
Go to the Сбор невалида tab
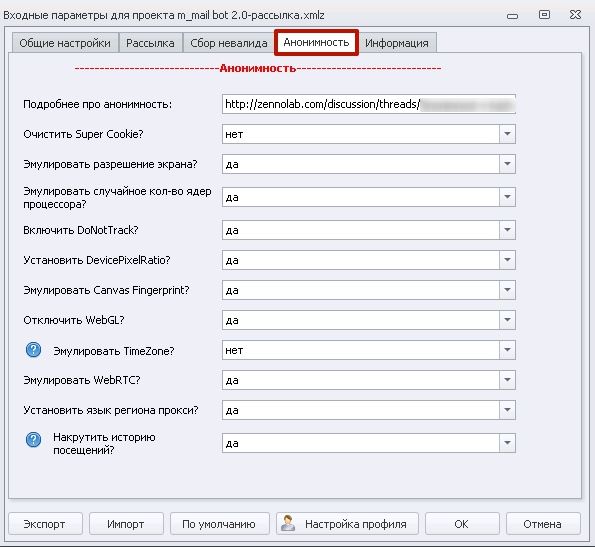click(x=228, y=43)
